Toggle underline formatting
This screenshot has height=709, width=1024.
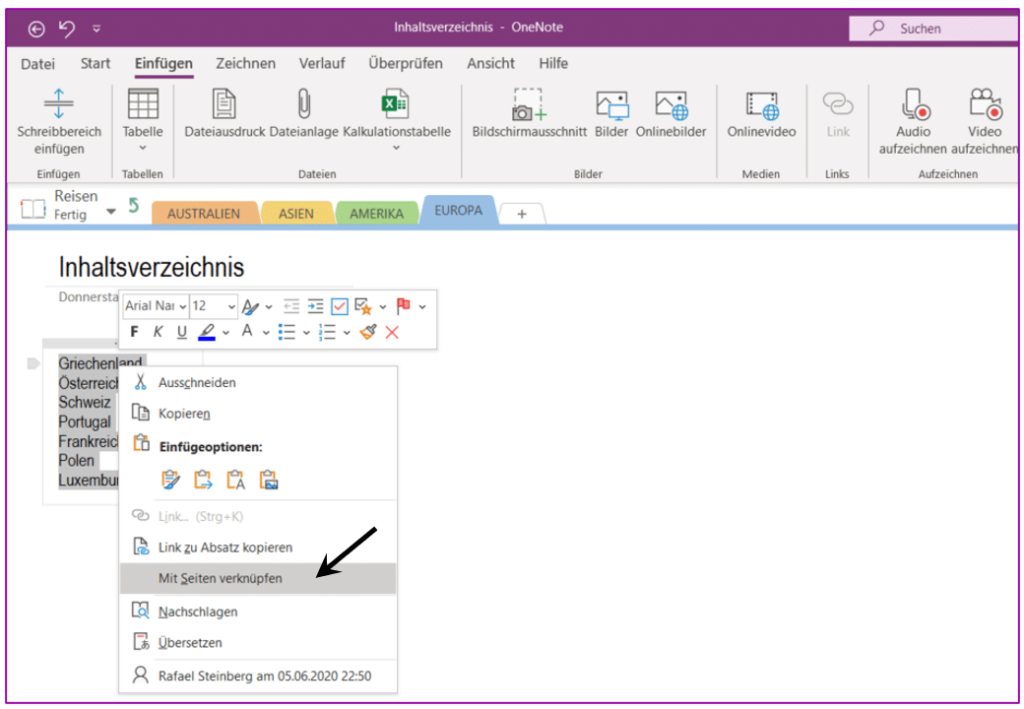click(182, 332)
